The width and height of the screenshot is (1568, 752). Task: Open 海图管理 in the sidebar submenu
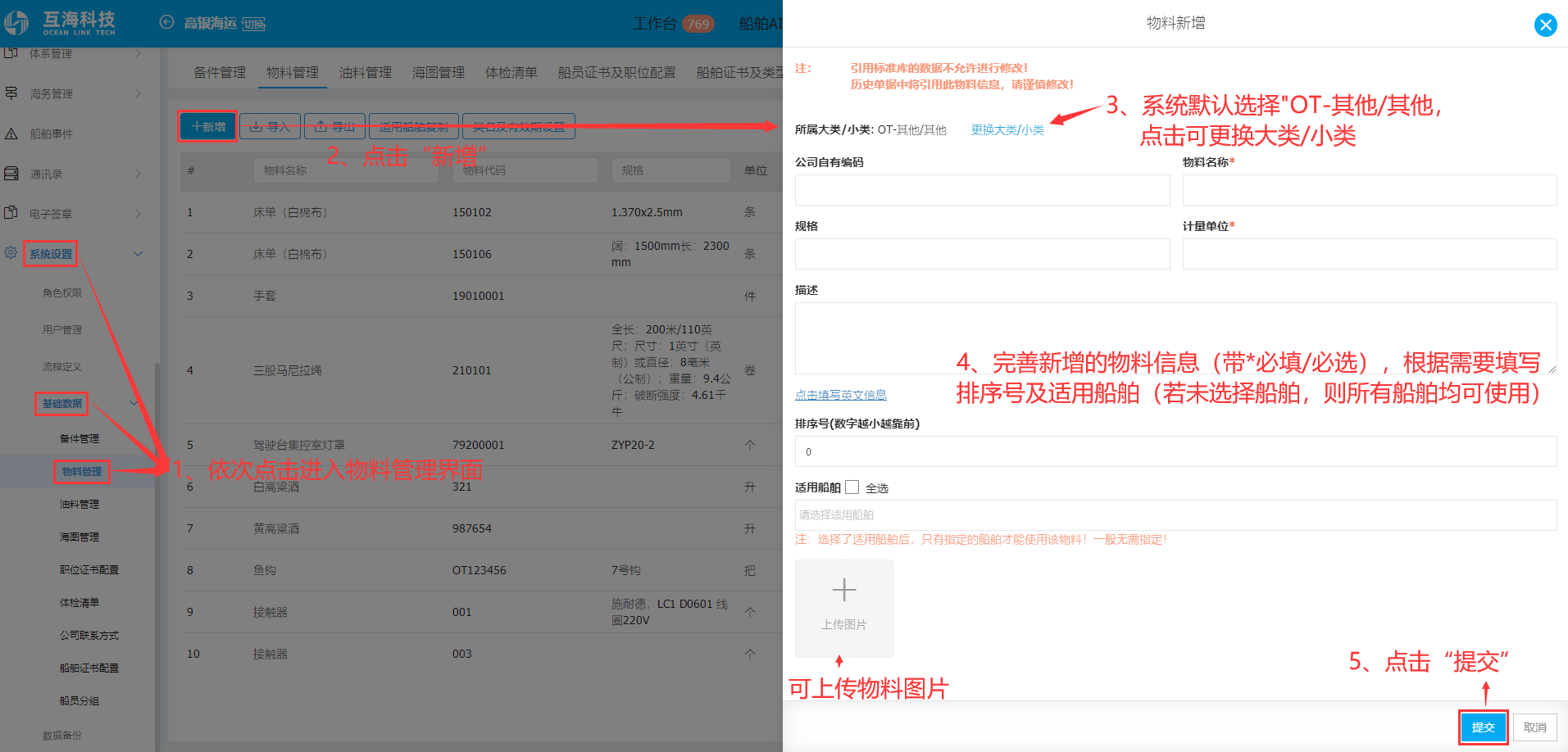[80, 537]
